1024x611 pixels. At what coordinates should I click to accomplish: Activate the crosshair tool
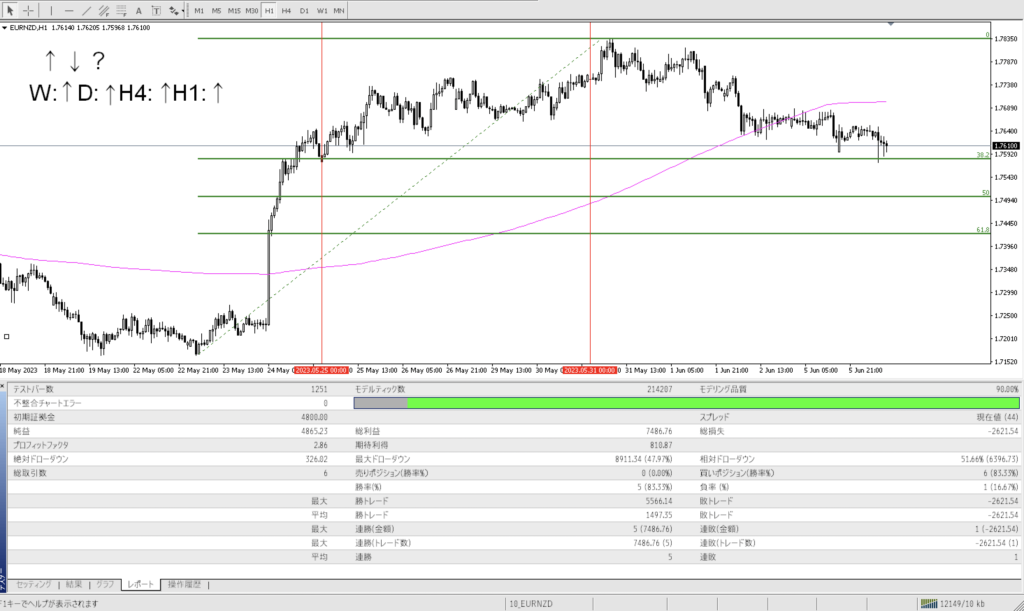[28, 10]
